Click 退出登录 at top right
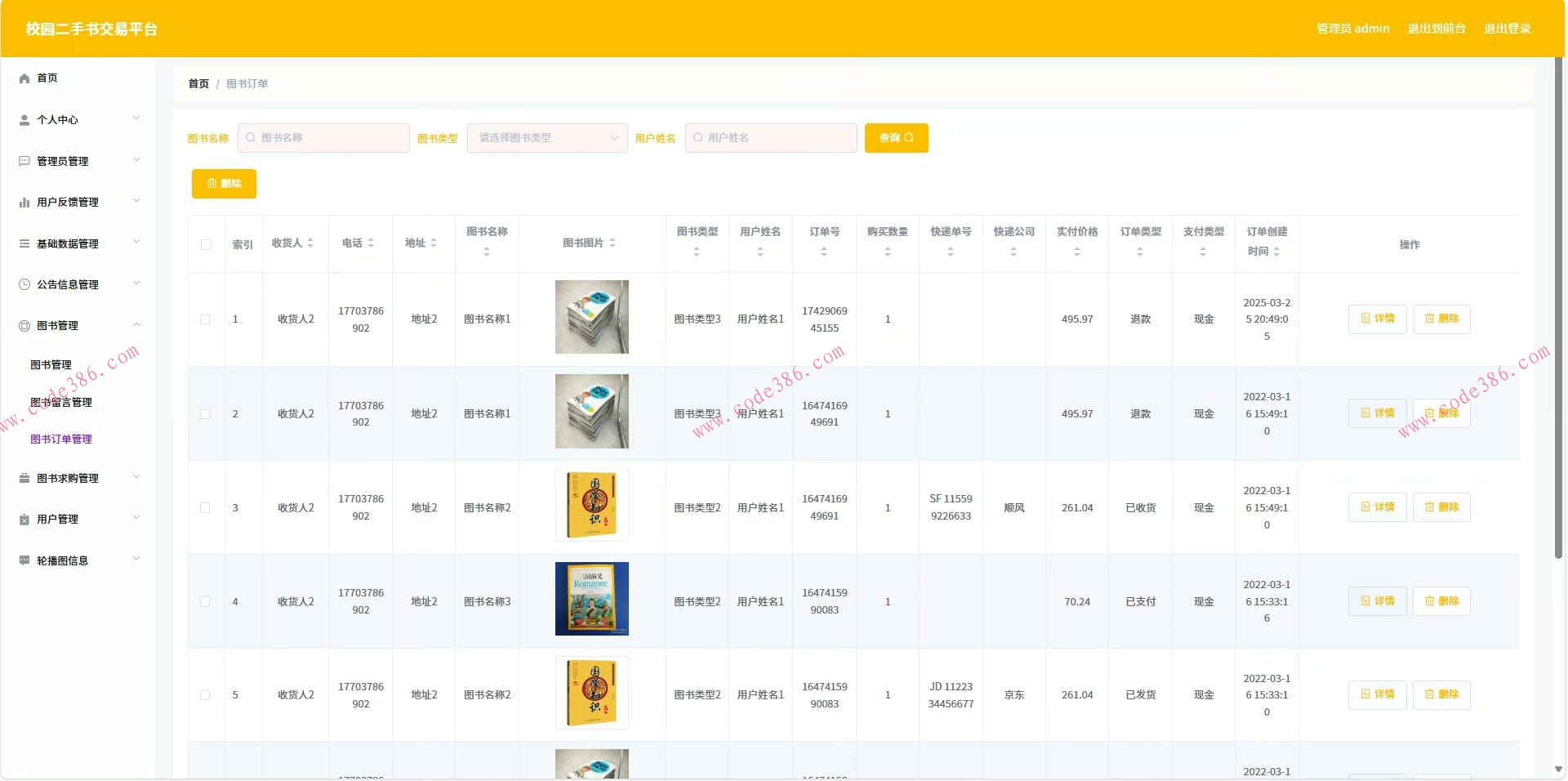The width and height of the screenshot is (1568, 781). [x=1508, y=28]
